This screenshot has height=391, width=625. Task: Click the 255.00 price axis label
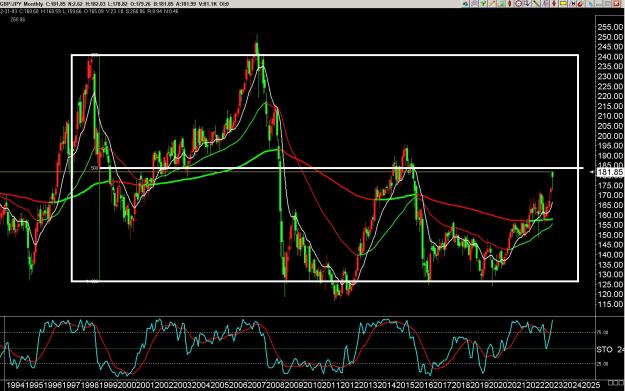[x=610, y=27]
